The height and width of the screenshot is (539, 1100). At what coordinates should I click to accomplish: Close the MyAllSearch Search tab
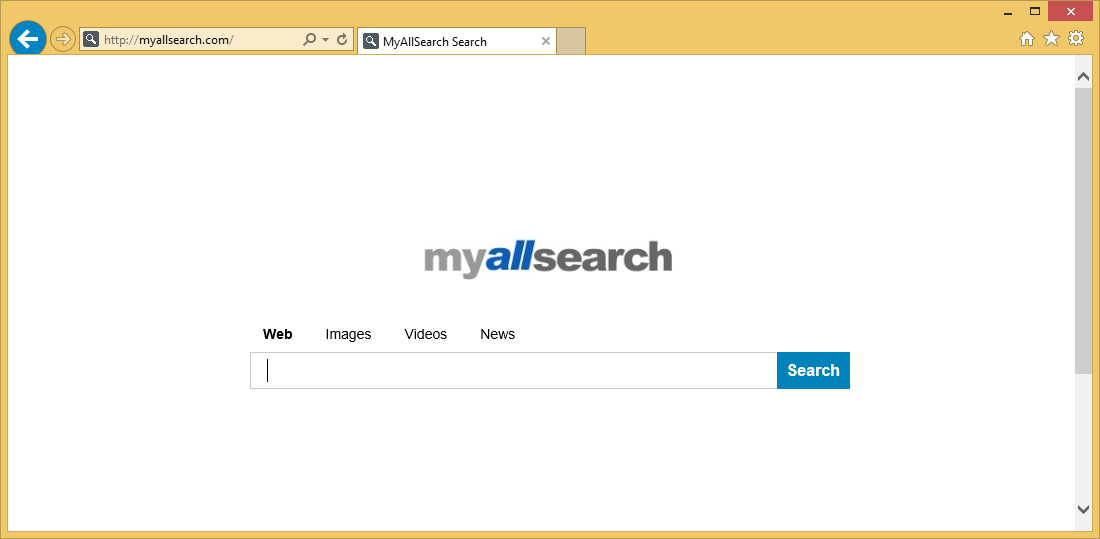point(546,41)
